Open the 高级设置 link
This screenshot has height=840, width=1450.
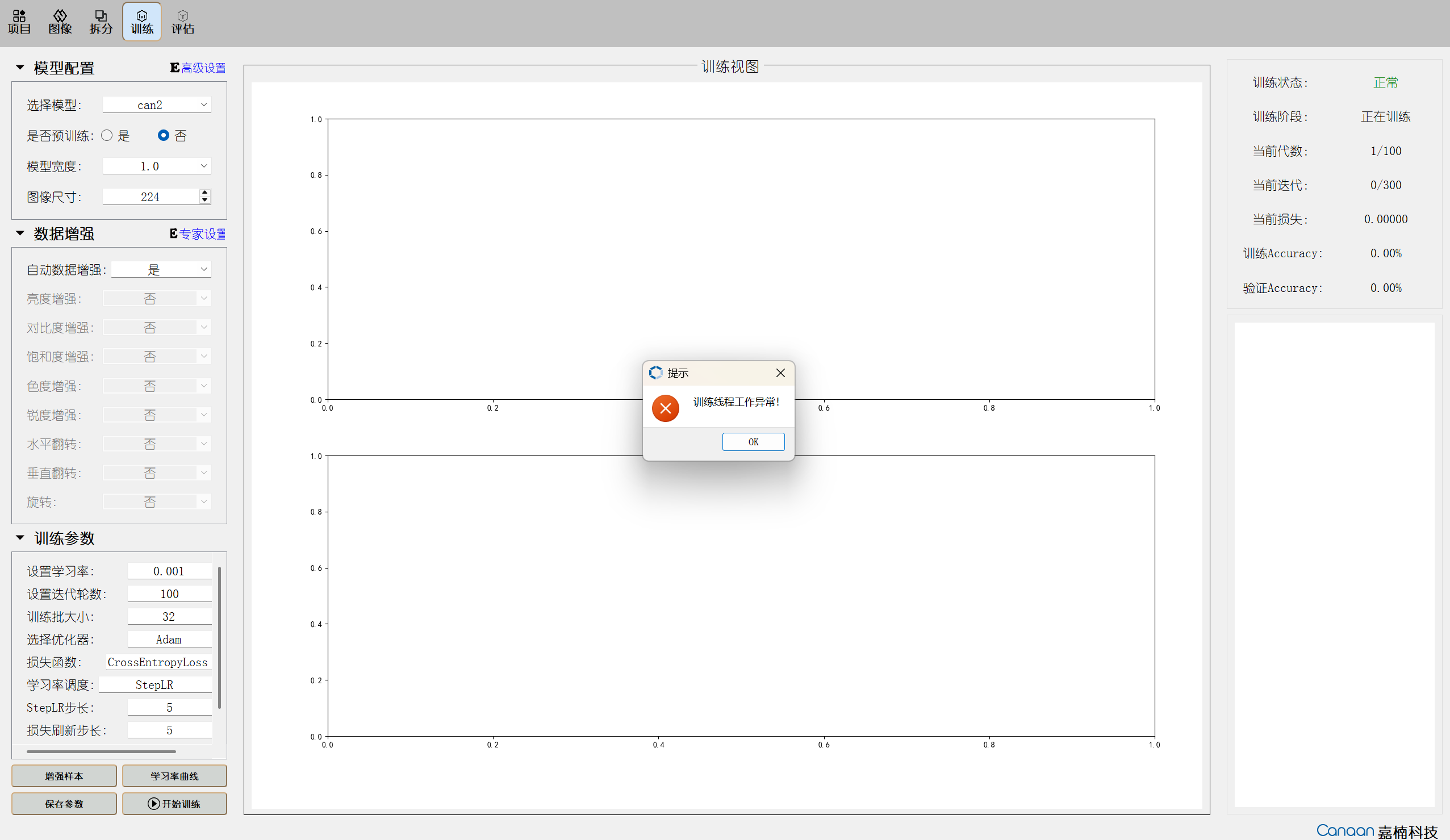coord(203,68)
